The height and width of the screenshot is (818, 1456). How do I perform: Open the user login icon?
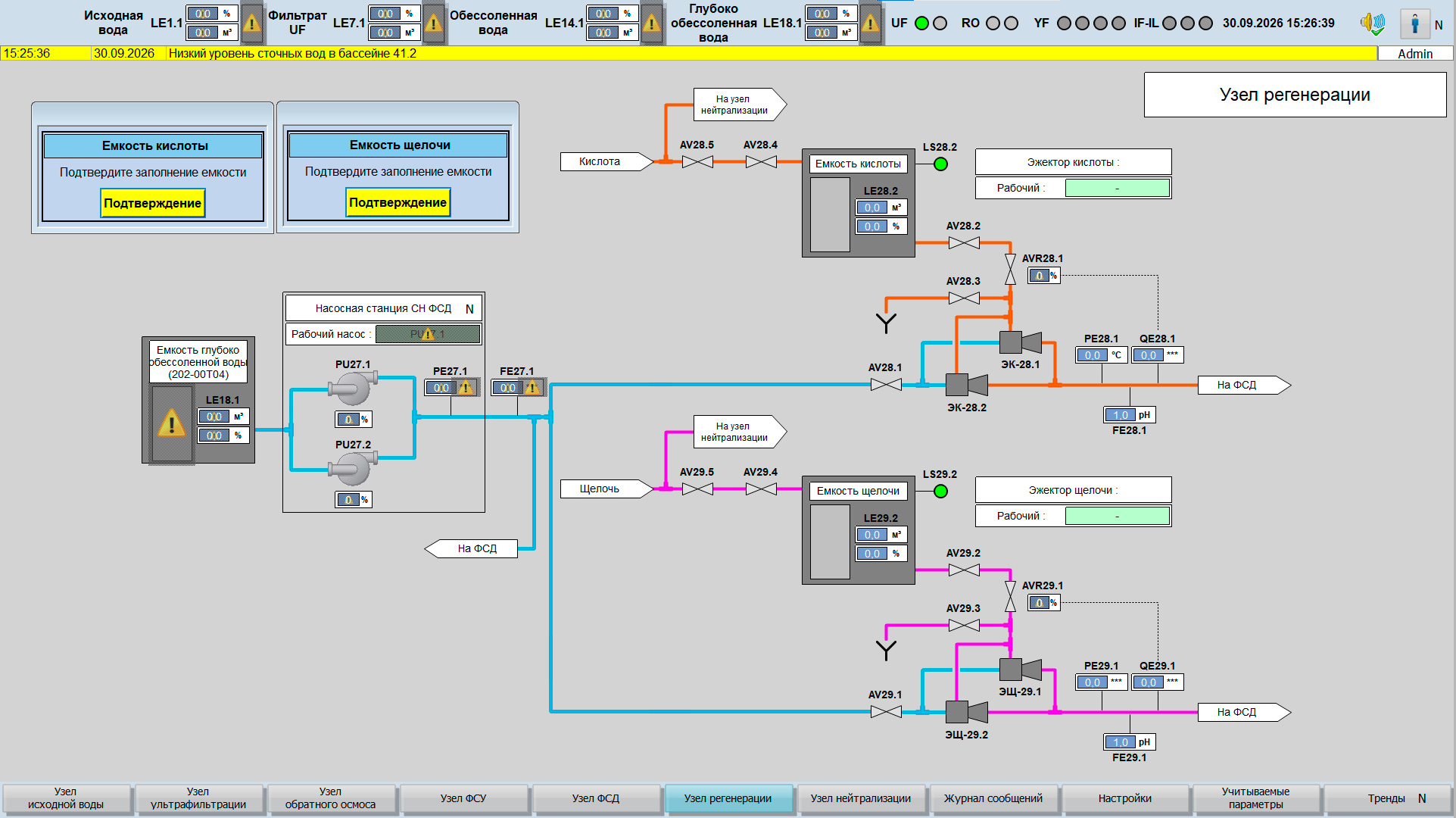[x=1414, y=23]
